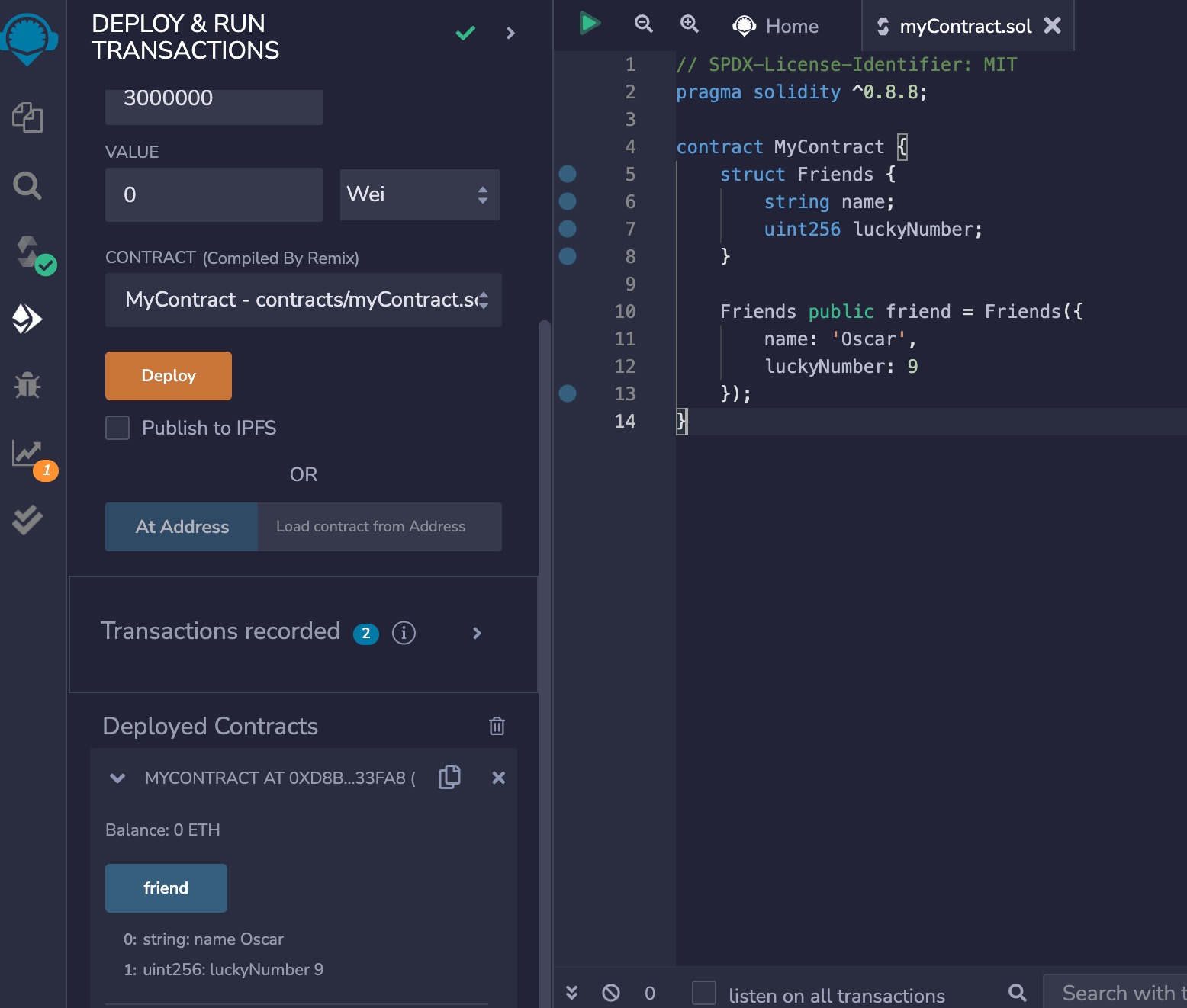
Task: Click output row 'name Oscar'
Action: click(204, 939)
